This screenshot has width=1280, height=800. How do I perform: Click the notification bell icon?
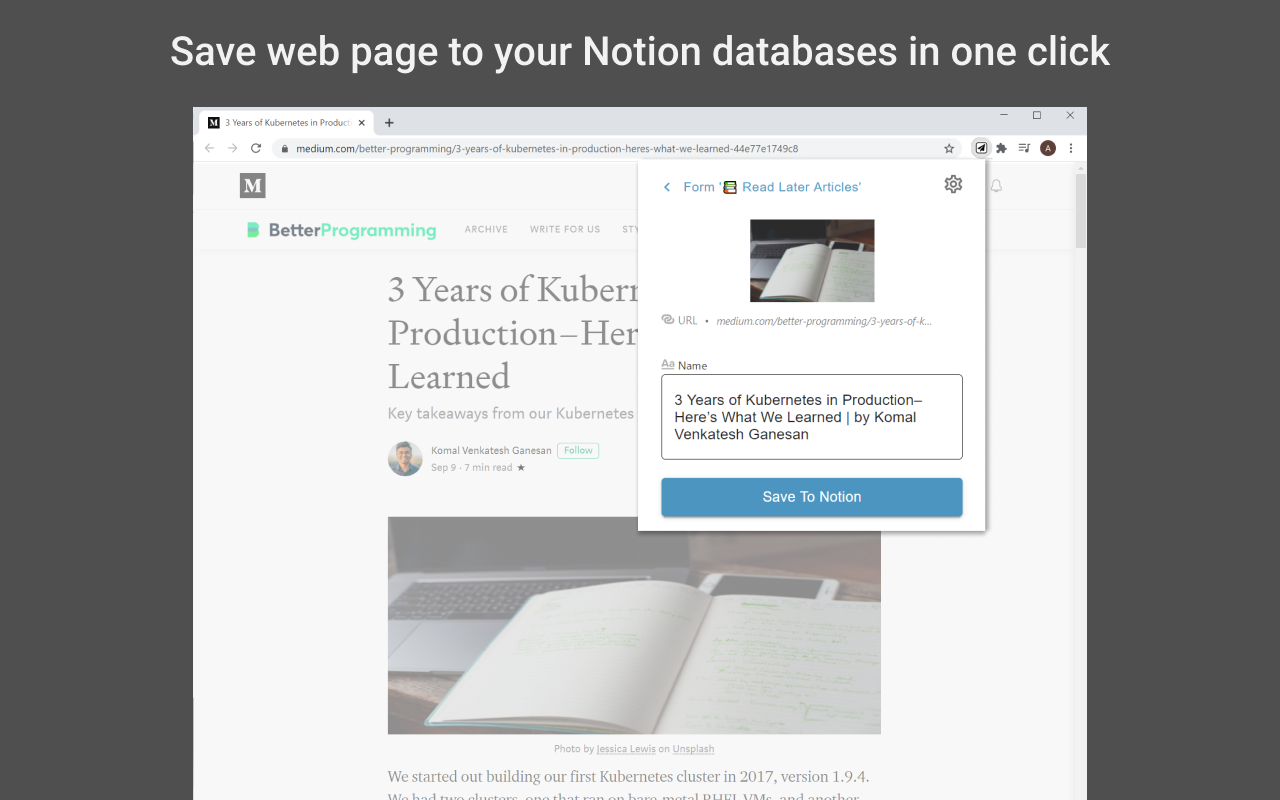(x=996, y=186)
